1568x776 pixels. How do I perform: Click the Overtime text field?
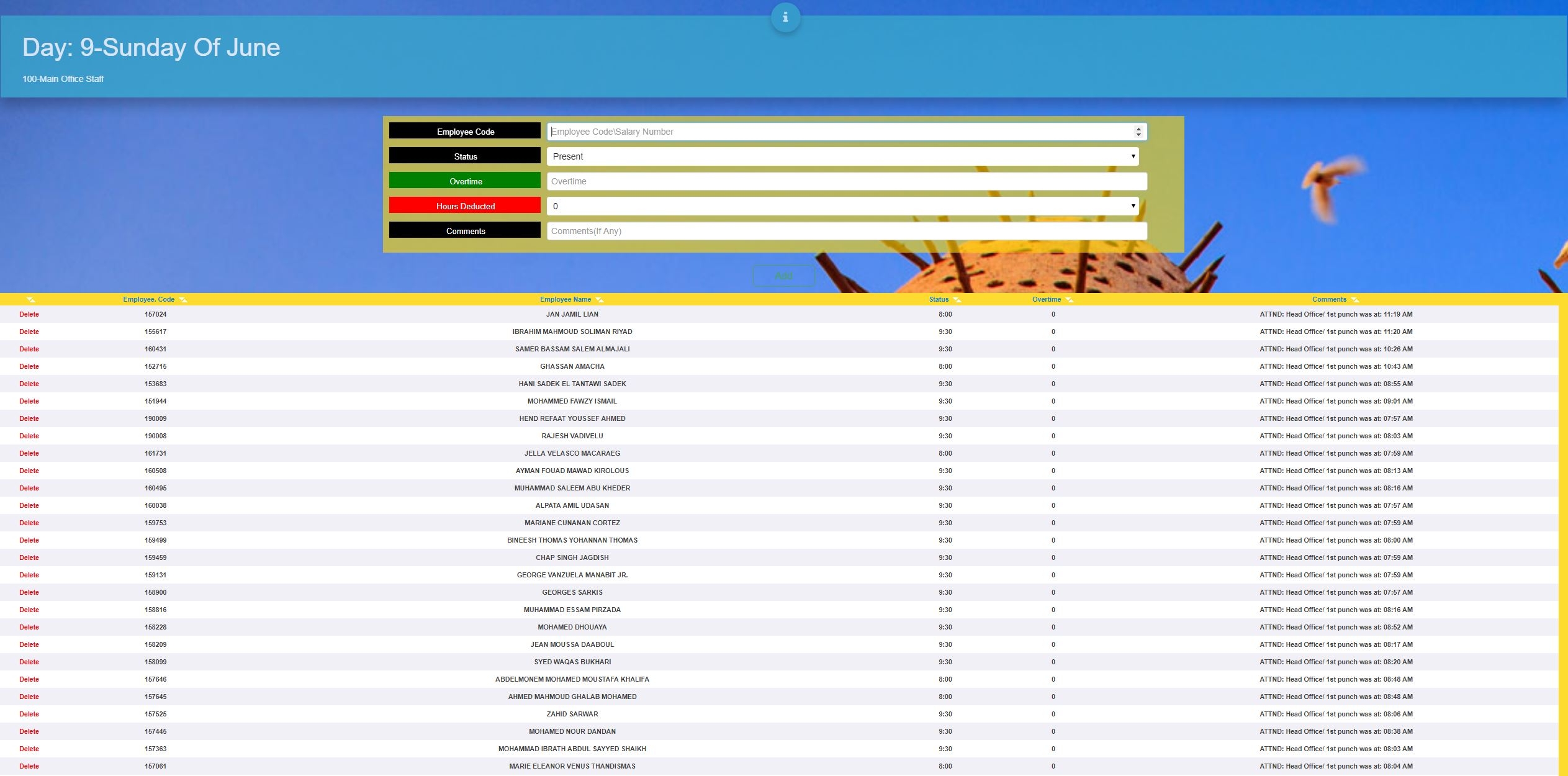tap(847, 181)
